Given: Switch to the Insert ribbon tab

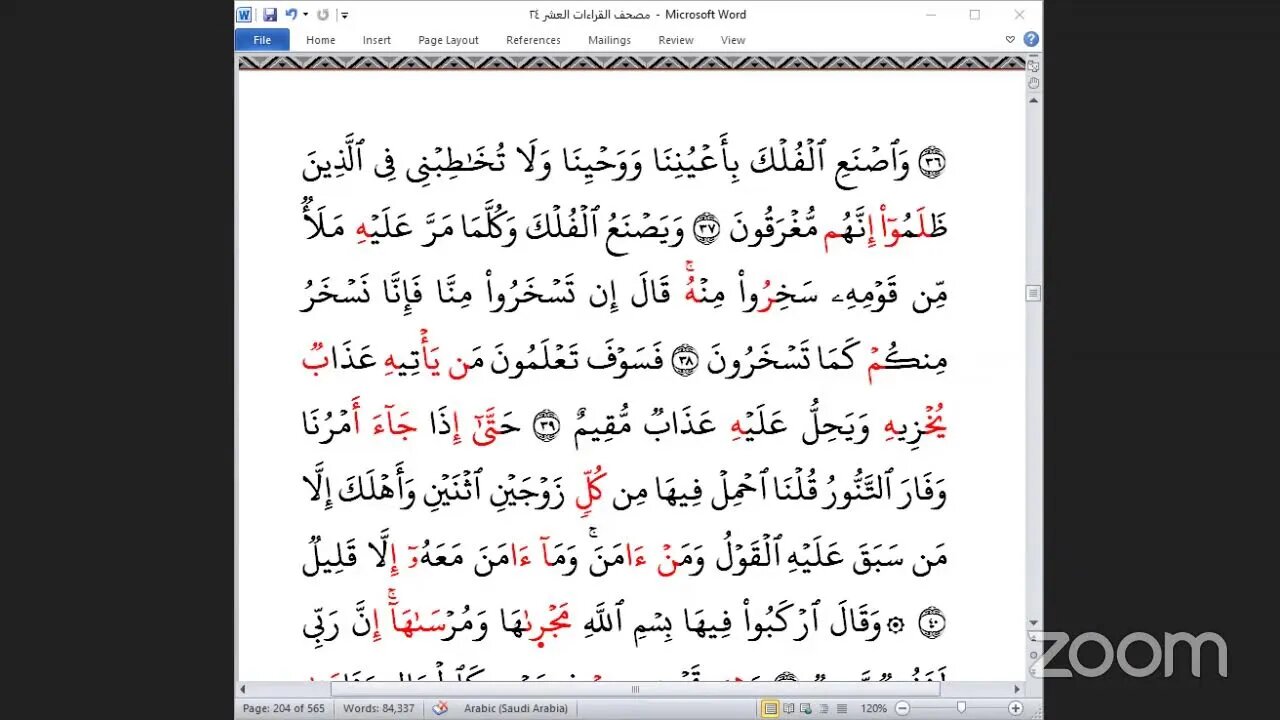Looking at the screenshot, I should click(x=377, y=40).
